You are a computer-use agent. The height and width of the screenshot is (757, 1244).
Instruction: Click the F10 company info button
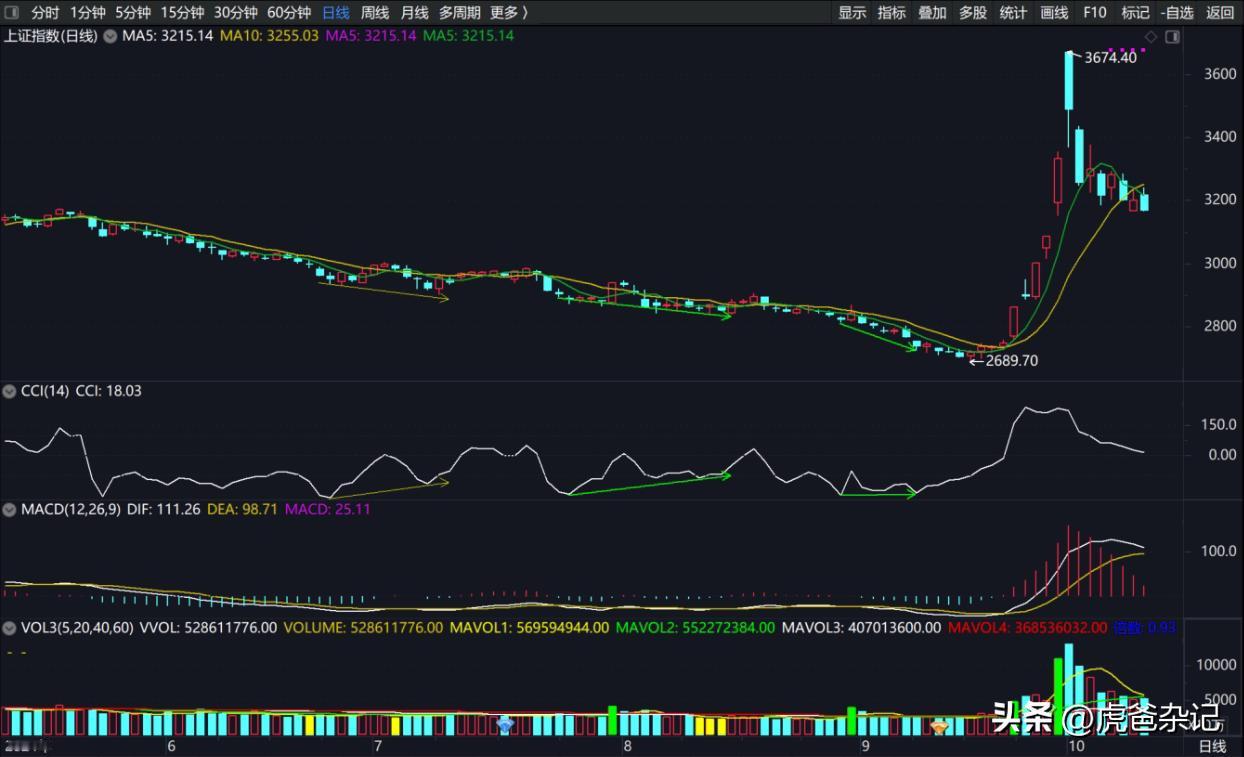point(1095,12)
